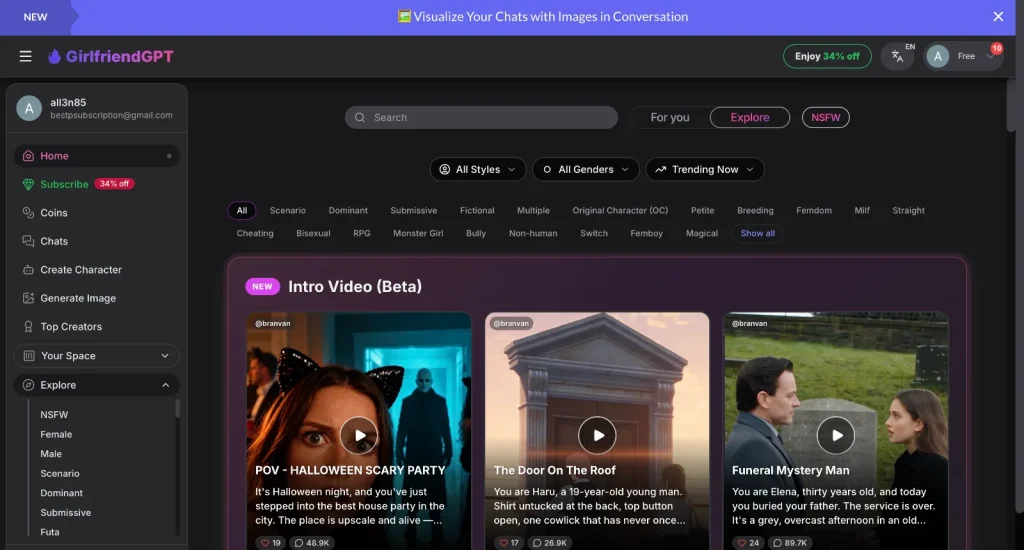Open NSFW under Explore in sidebar
This screenshot has height=550, width=1024.
pos(54,415)
